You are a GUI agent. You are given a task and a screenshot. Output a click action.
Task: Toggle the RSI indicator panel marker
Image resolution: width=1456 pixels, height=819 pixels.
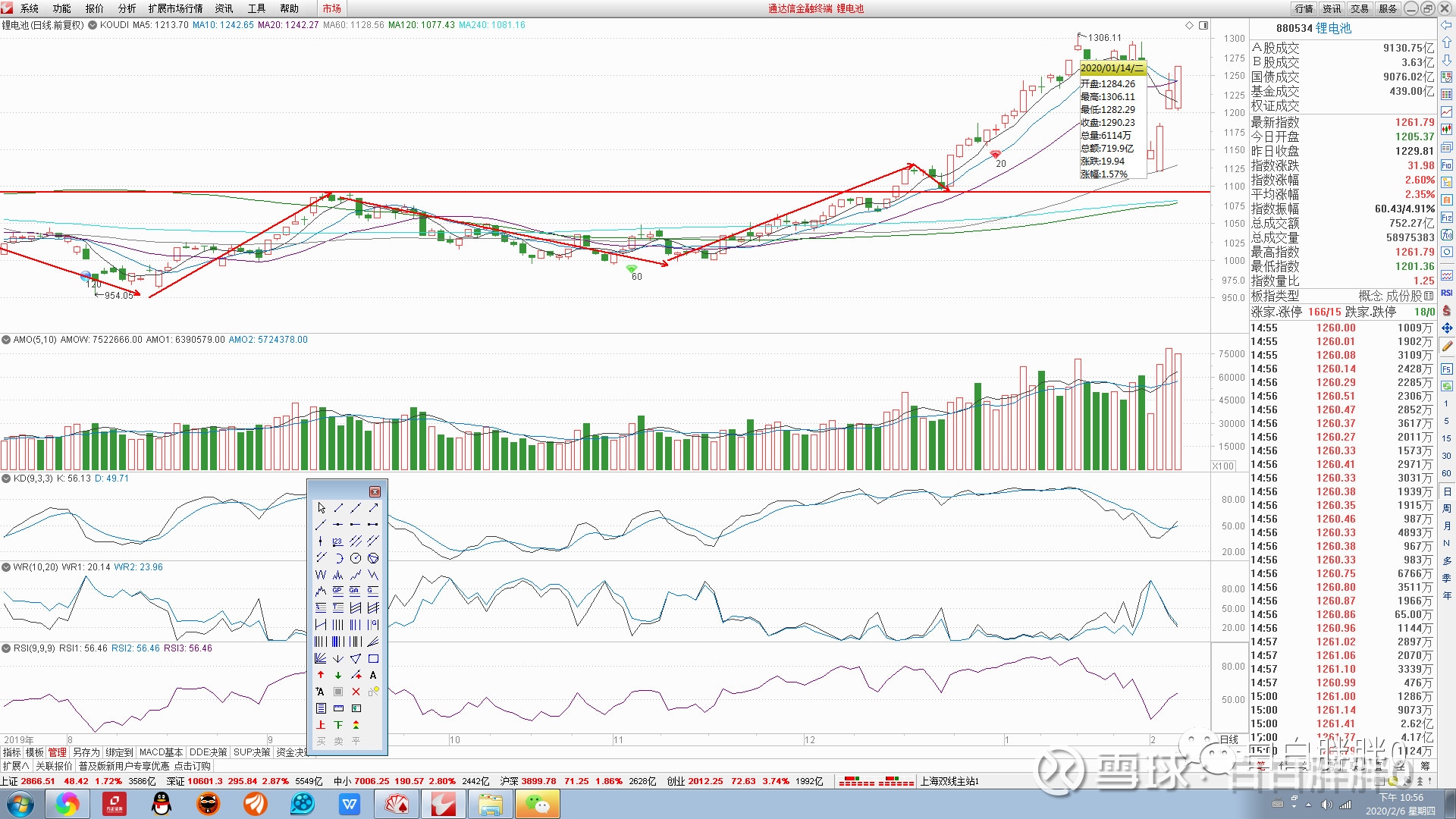tap(6, 648)
